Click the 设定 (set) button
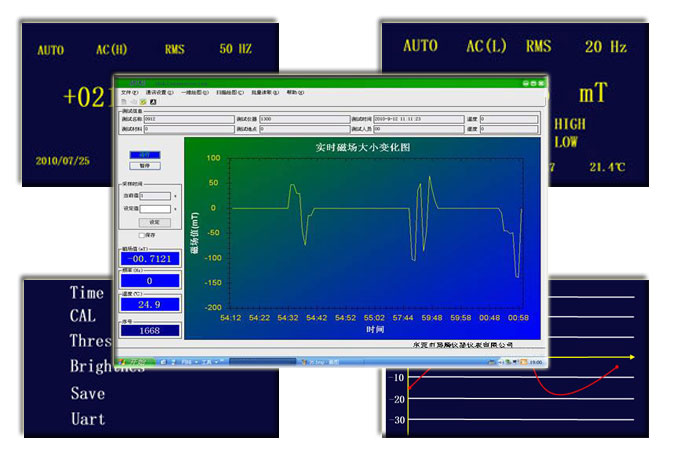 pos(153,222)
